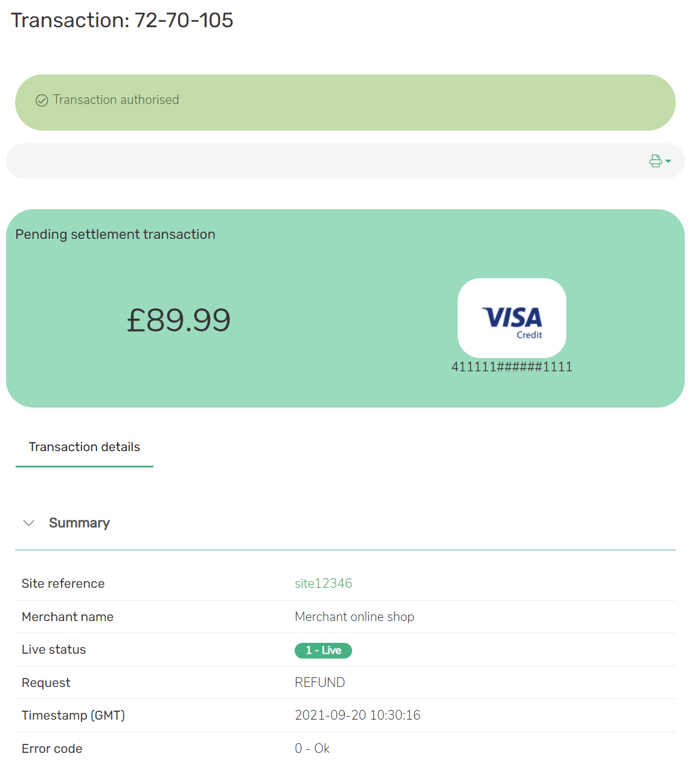Select the timestamp 2021-09-20 10:30:16
The height and width of the screenshot is (768, 689).
tap(357, 716)
